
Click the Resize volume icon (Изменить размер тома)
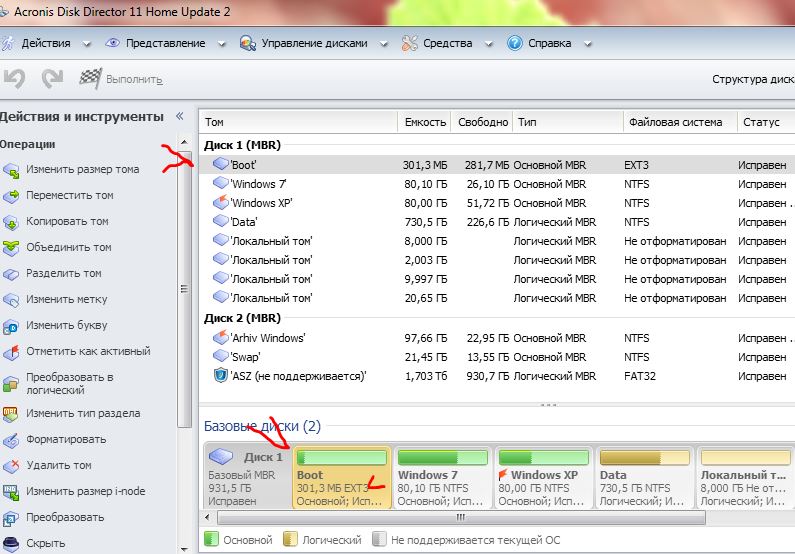pos(11,170)
